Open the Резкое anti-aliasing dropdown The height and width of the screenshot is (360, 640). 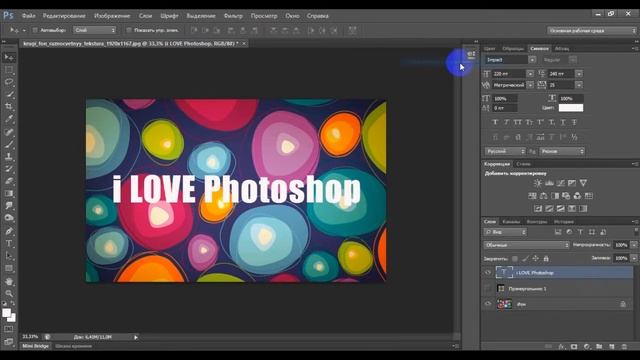[x=562, y=151]
